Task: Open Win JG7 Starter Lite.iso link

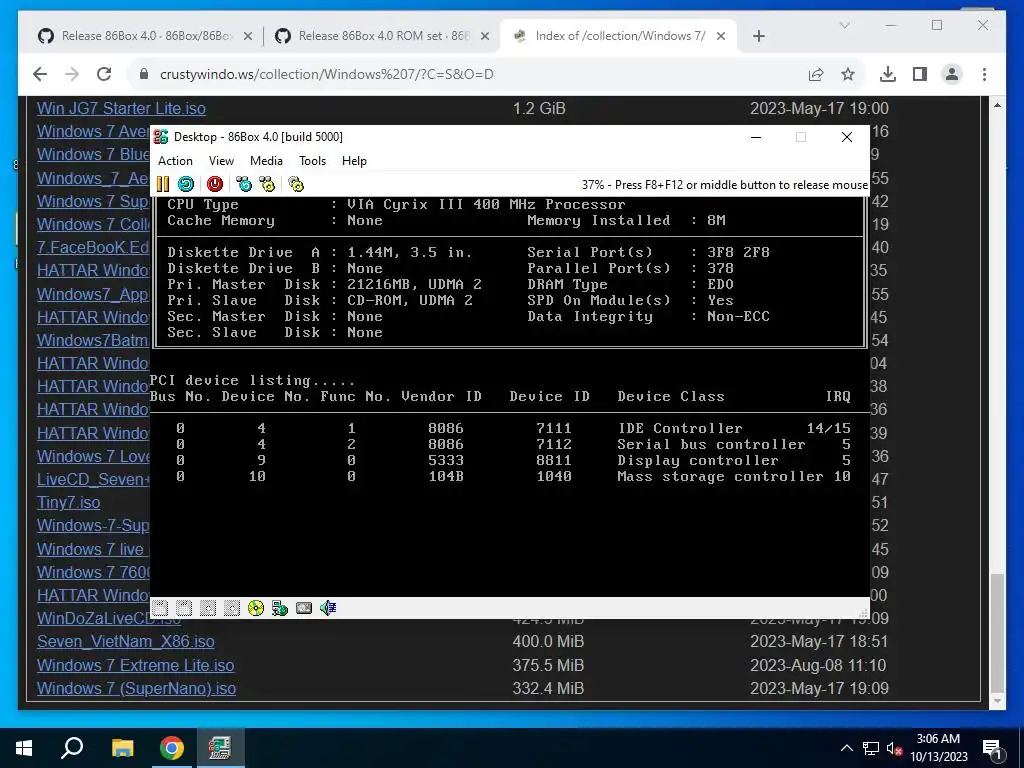Action: (x=121, y=108)
